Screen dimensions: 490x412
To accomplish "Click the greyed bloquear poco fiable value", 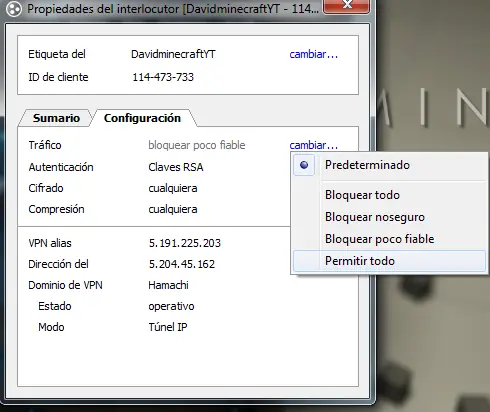I will click(197, 145).
